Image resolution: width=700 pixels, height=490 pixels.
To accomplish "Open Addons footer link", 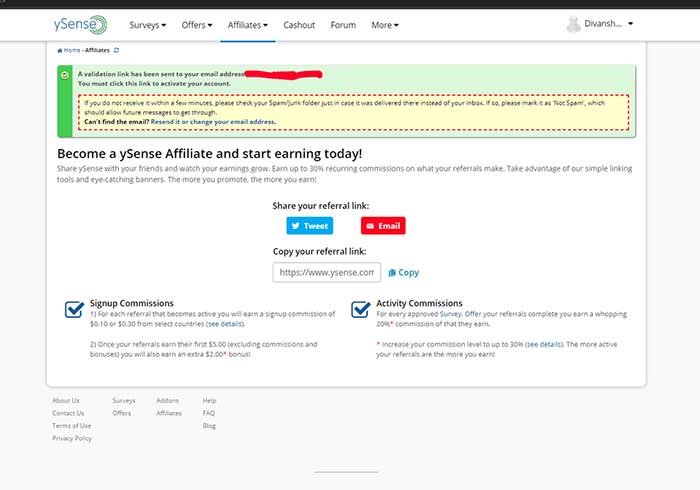I will tap(167, 401).
